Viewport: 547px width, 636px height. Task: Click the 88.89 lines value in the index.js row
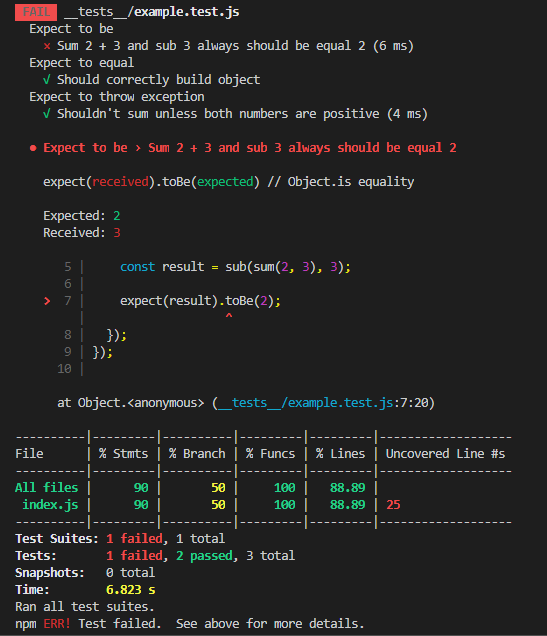pos(348,505)
